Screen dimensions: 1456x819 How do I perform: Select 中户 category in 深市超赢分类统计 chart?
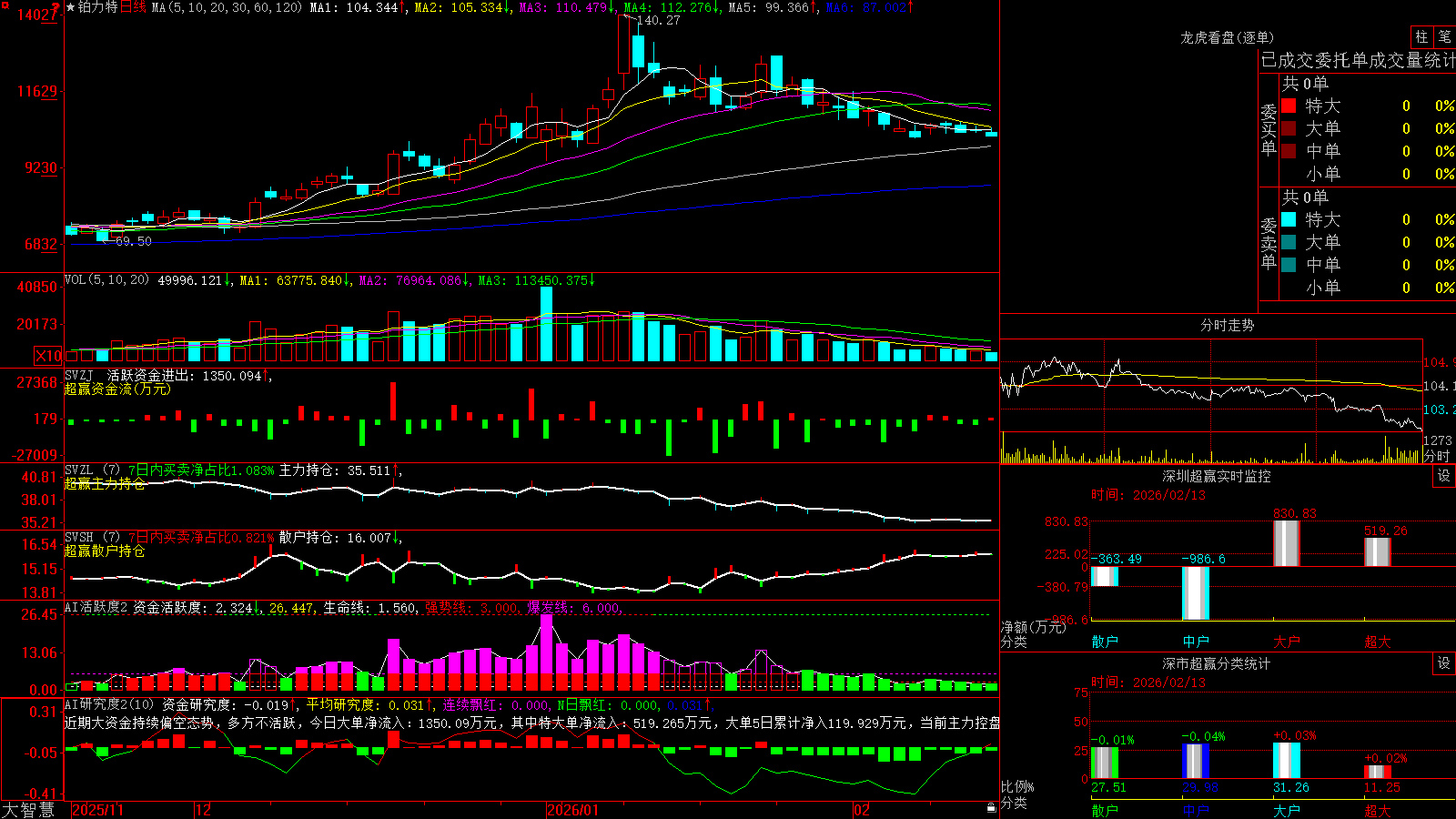1196,811
